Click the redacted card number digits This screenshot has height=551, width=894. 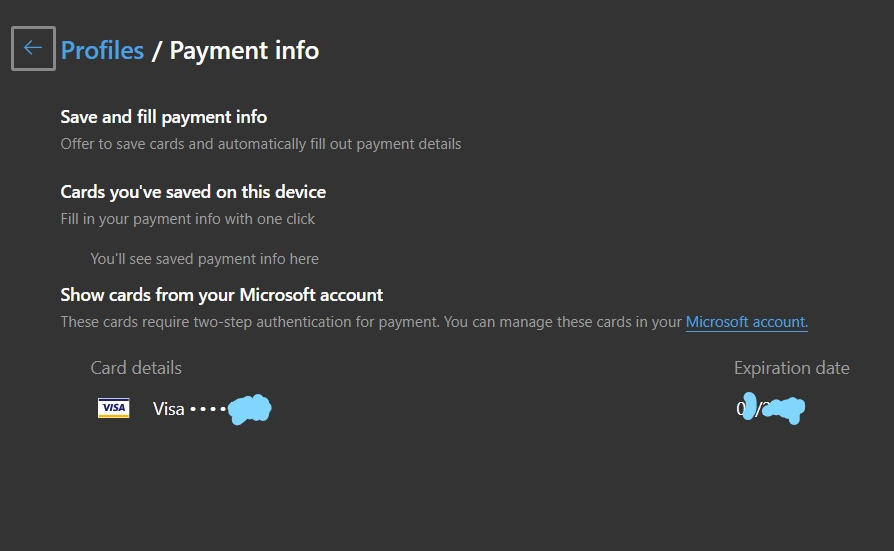[x=249, y=408]
